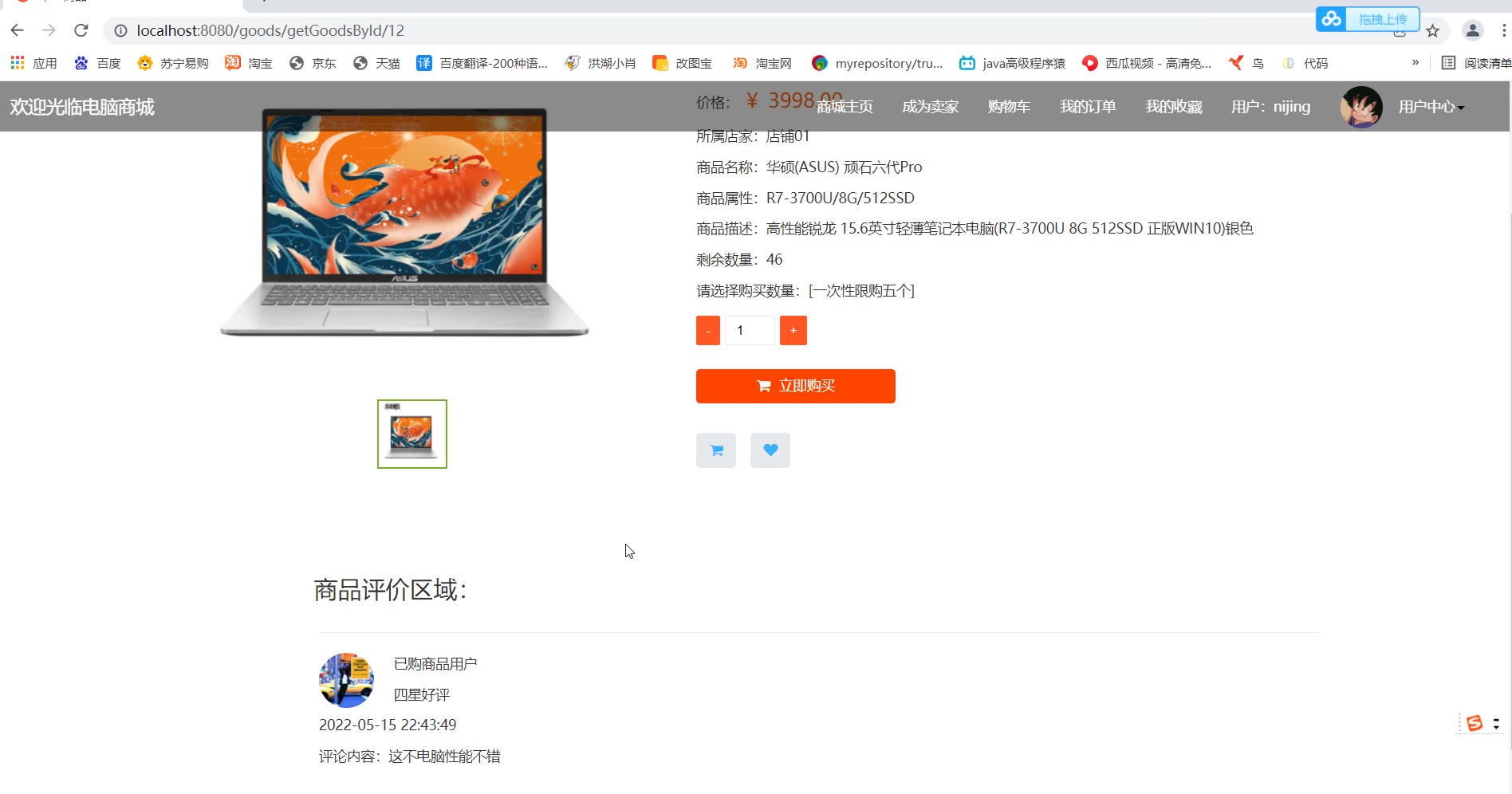Reload the page with refresh icon

point(81,30)
